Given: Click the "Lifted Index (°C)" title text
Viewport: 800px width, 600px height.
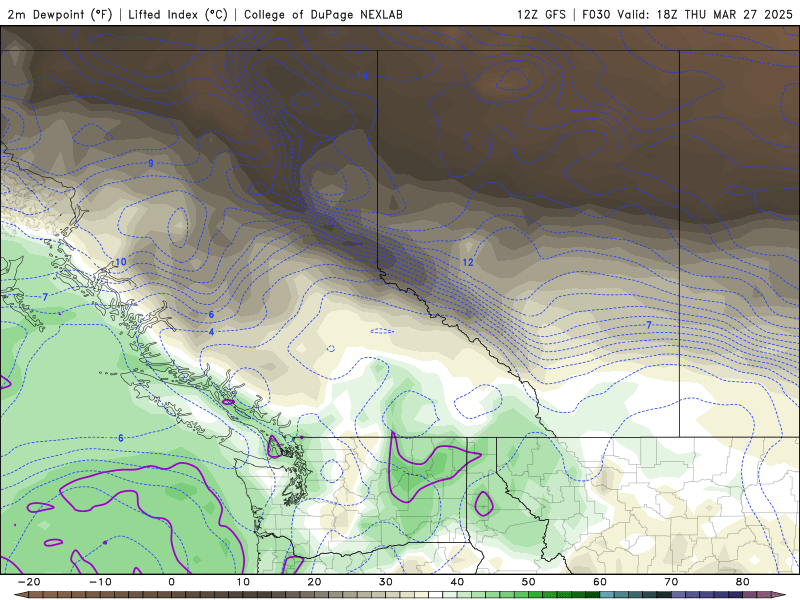Looking at the screenshot, I should click(178, 14).
